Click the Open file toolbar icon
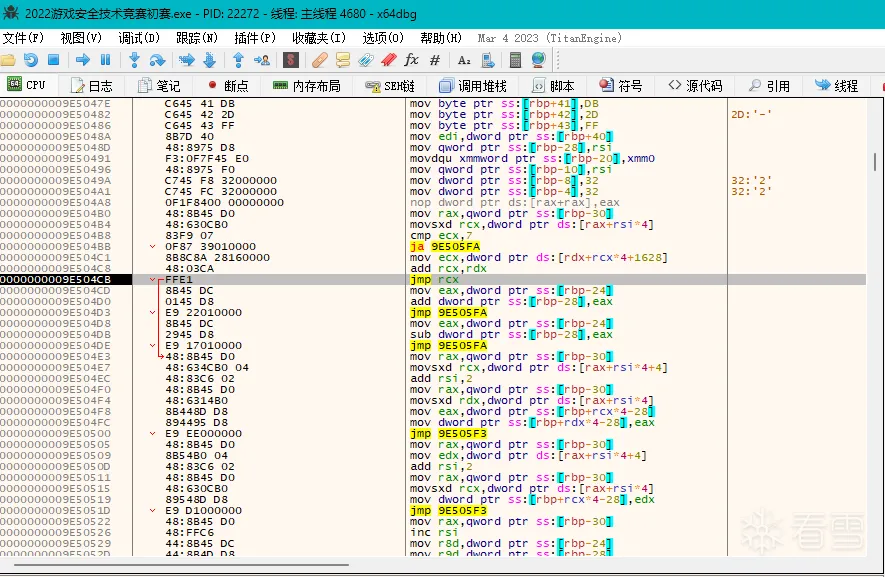The image size is (885, 577). pyautogui.click(x=8, y=60)
